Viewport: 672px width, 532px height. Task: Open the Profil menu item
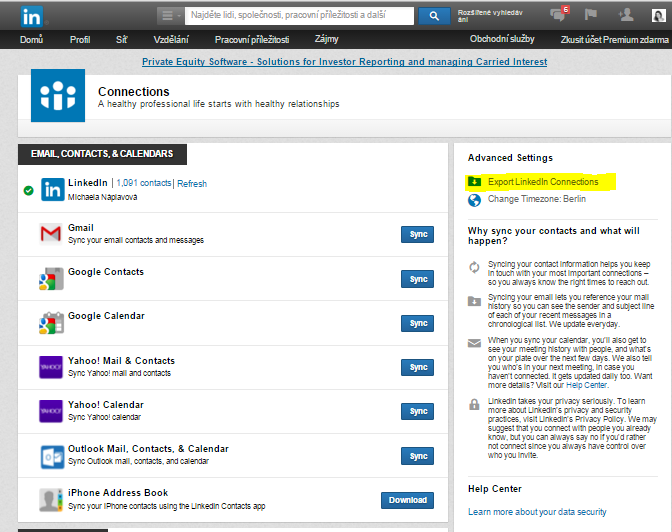80,40
